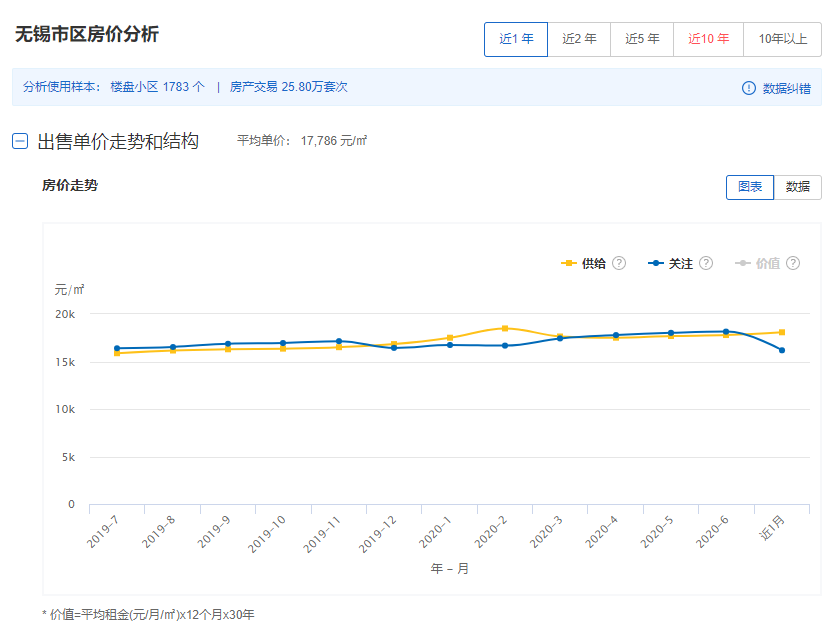Click the help icon next to 供给
This screenshot has height=624, width=838.
pyautogui.click(x=619, y=263)
